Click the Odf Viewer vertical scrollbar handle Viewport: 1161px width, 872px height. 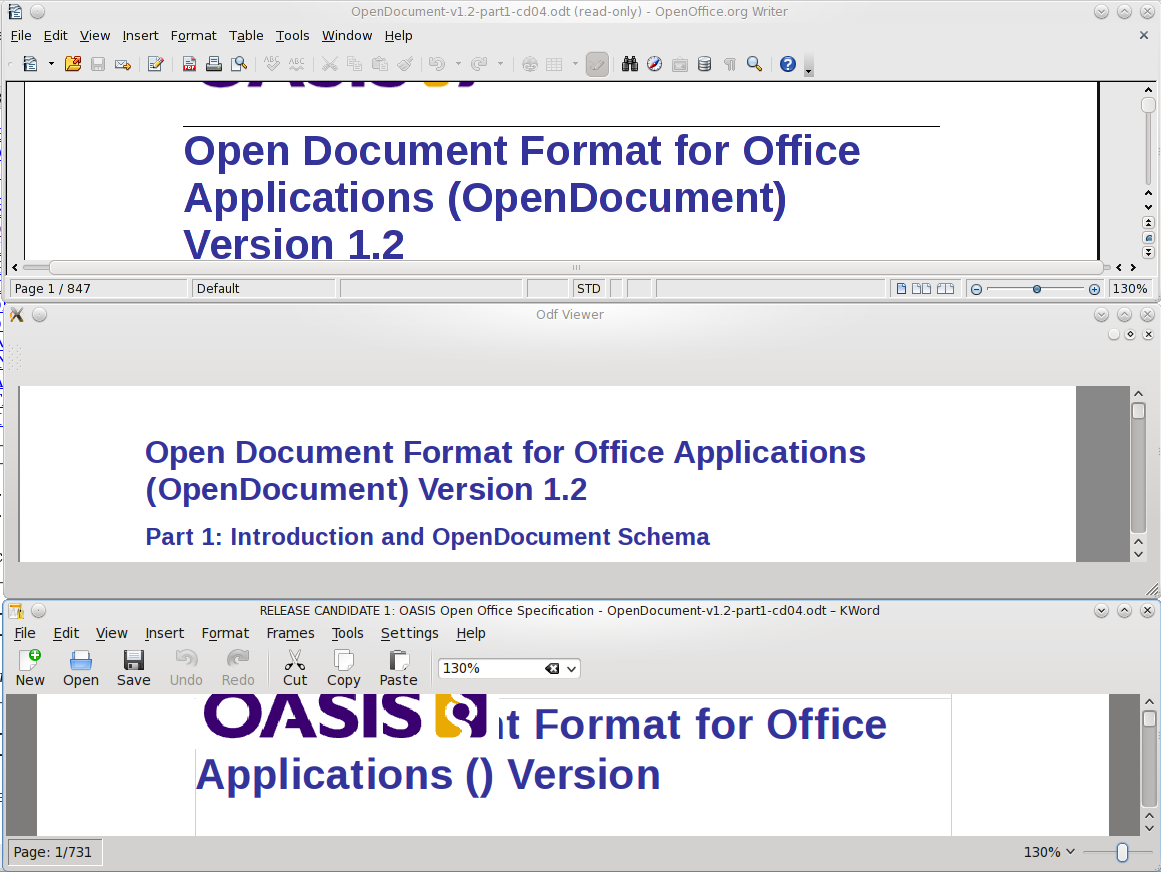tap(1139, 410)
